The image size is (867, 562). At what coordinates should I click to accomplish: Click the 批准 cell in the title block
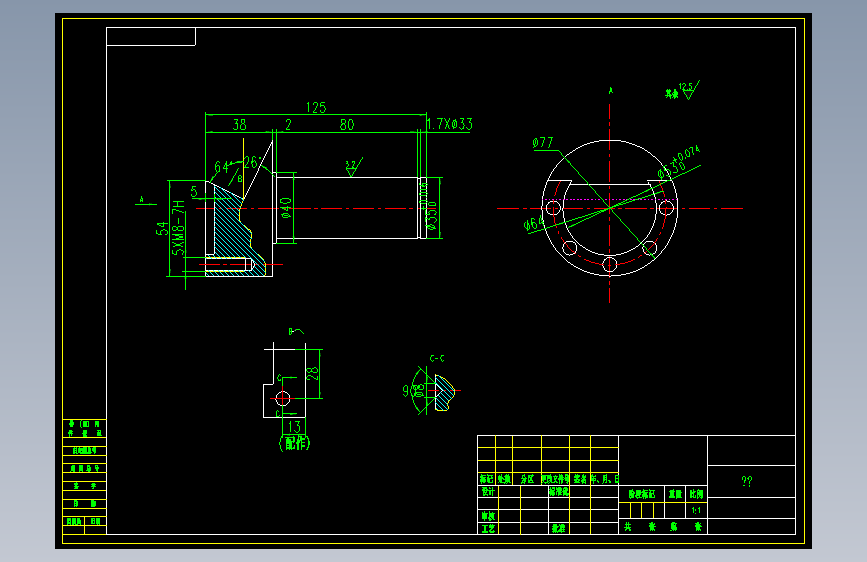(558, 528)
